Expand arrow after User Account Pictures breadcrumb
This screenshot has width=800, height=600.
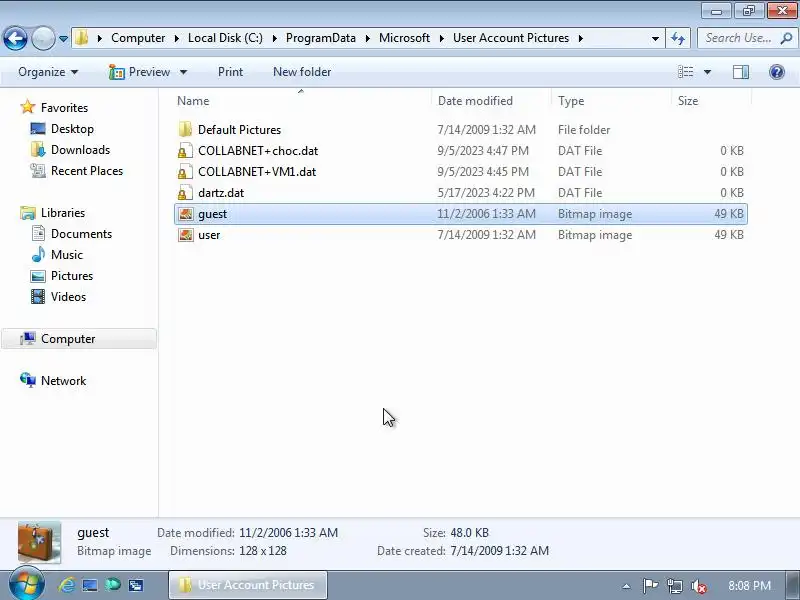point(581,38)
